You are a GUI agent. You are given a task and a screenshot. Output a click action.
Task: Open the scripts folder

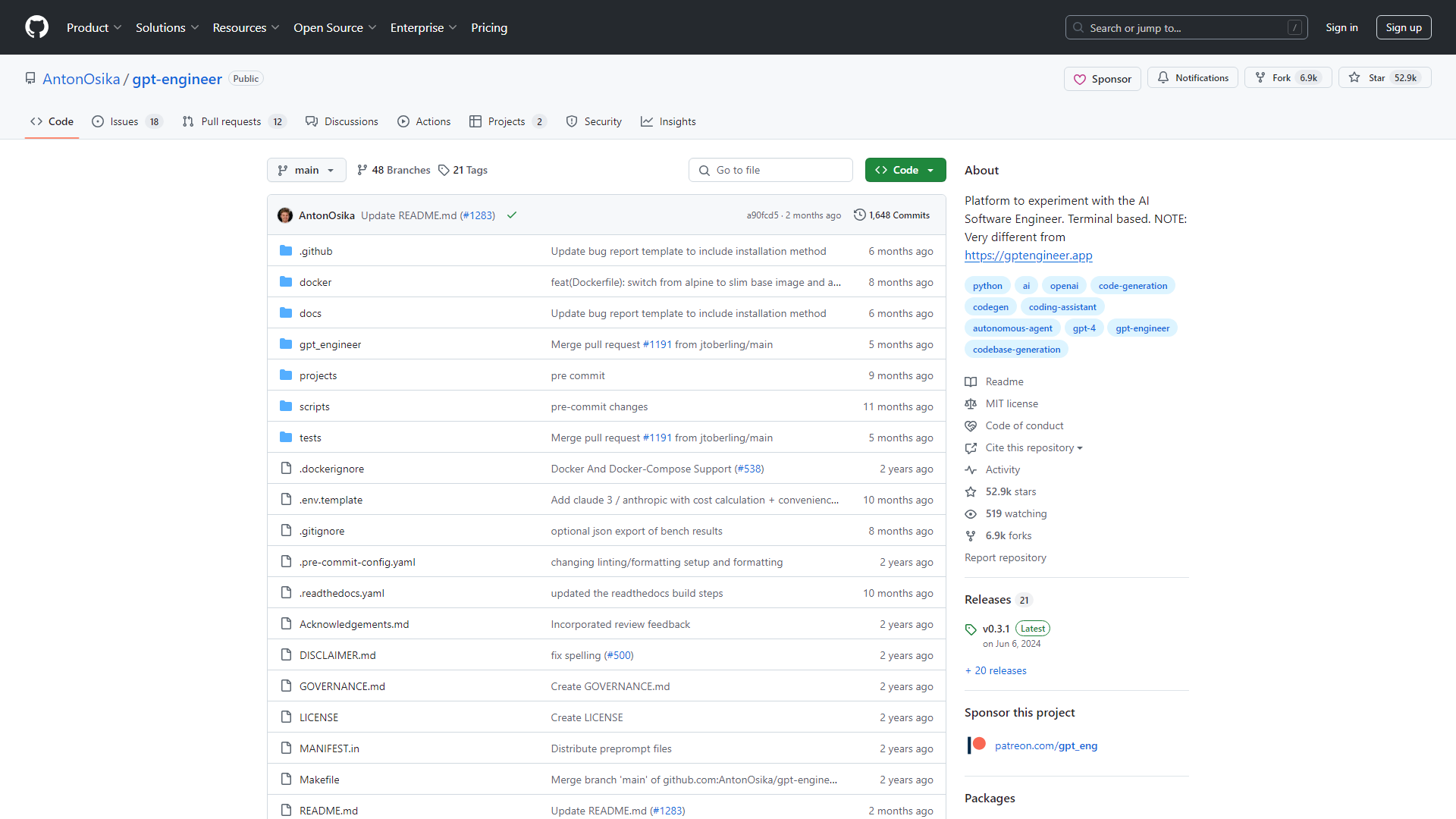(315, 406)
